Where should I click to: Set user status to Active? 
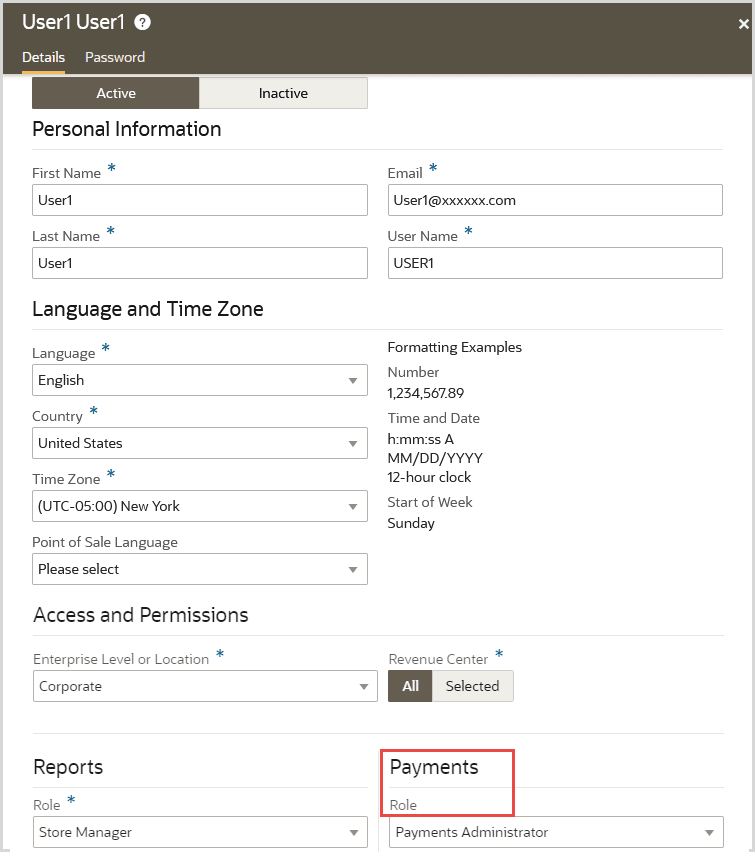(x=116, y=93)
